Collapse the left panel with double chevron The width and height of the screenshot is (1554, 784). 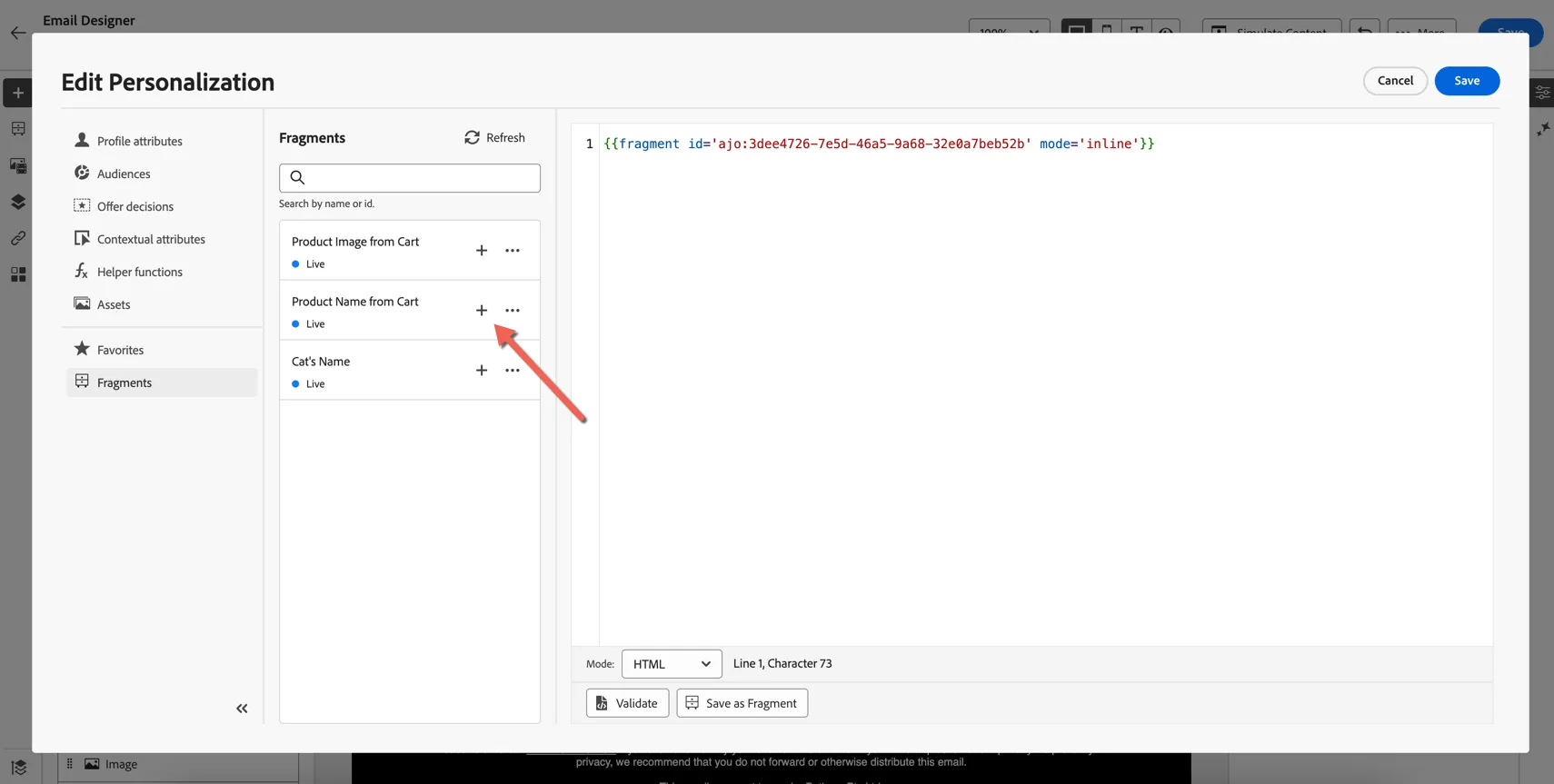coord(242,709)
